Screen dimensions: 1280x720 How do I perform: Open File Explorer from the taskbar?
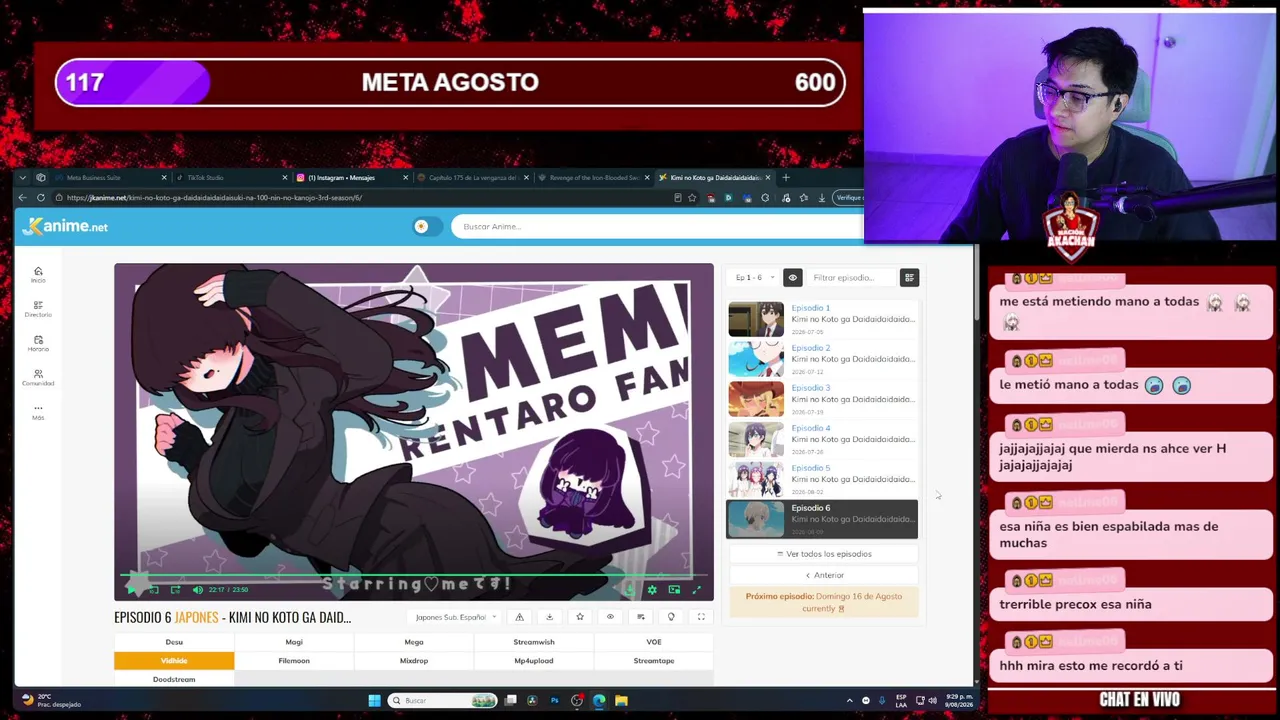point(621,701)
